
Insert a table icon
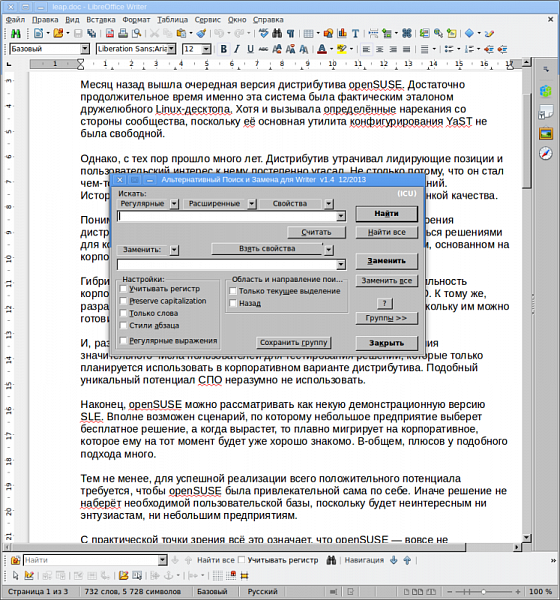click(x=309, y=34)
